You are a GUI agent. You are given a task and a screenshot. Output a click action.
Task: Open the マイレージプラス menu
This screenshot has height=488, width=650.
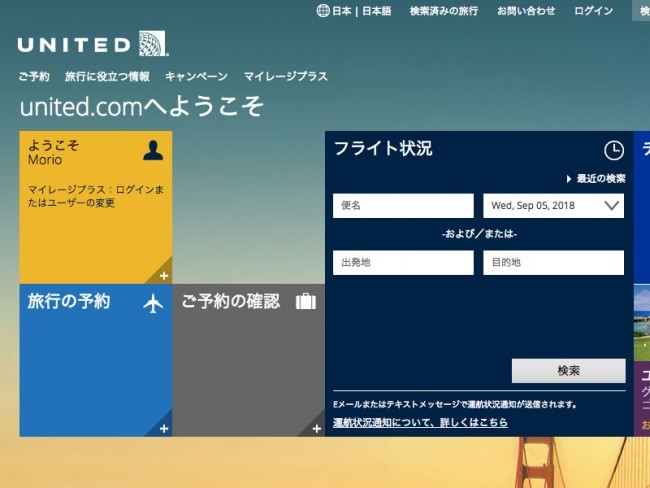[x=286, y=76]
